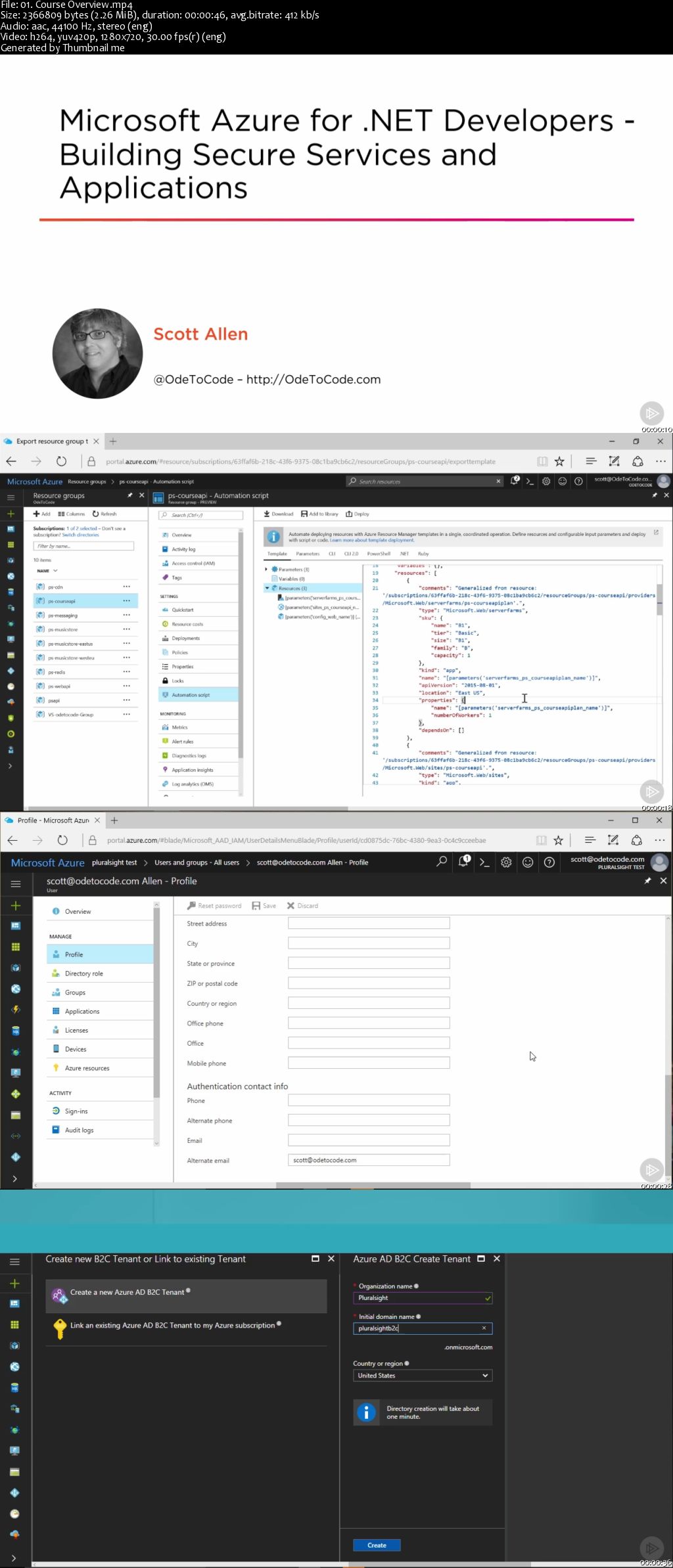Click Save in Profile blade toolbar

click(264, 905)
